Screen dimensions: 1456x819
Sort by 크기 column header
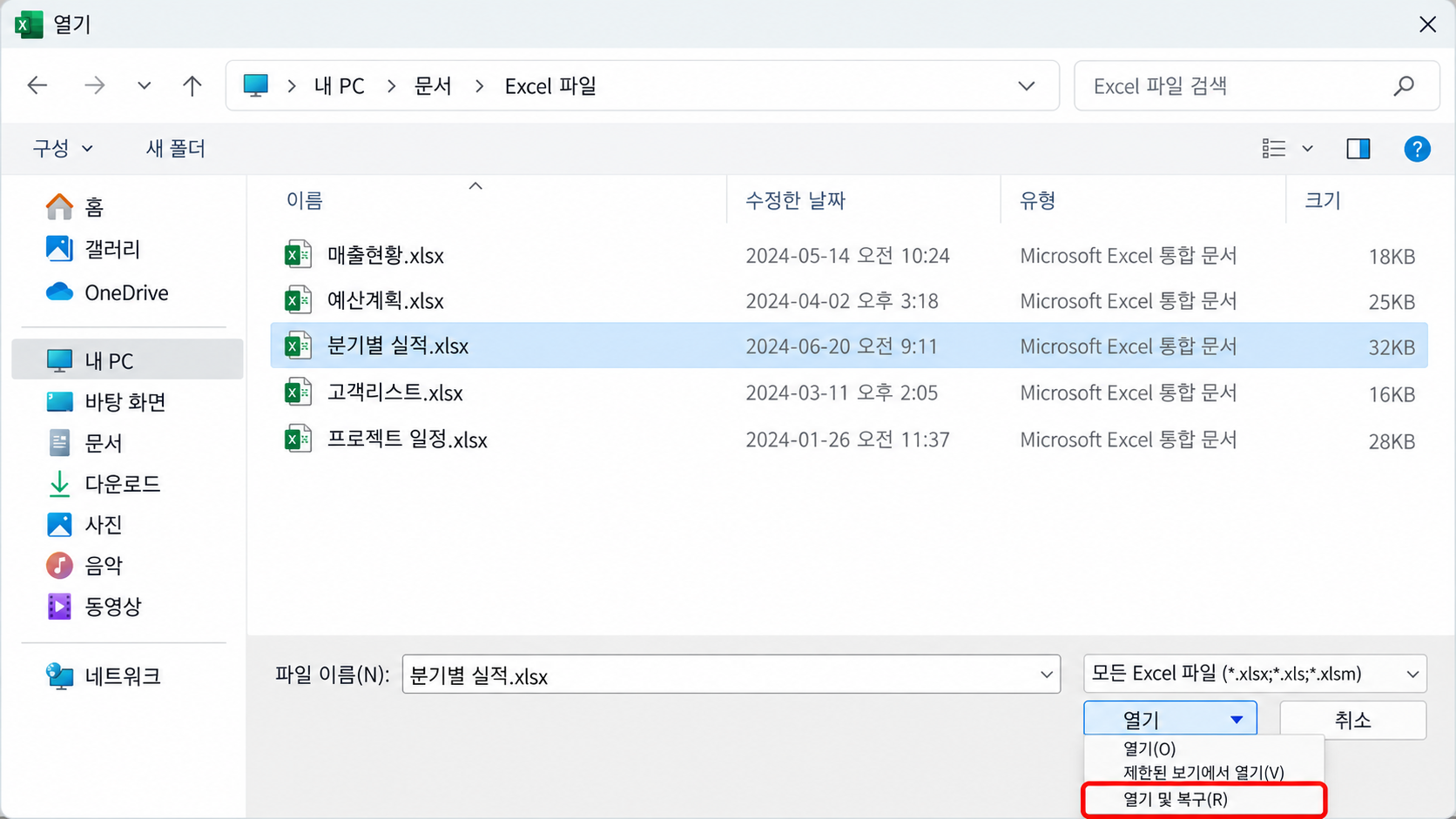(1322, 201)
